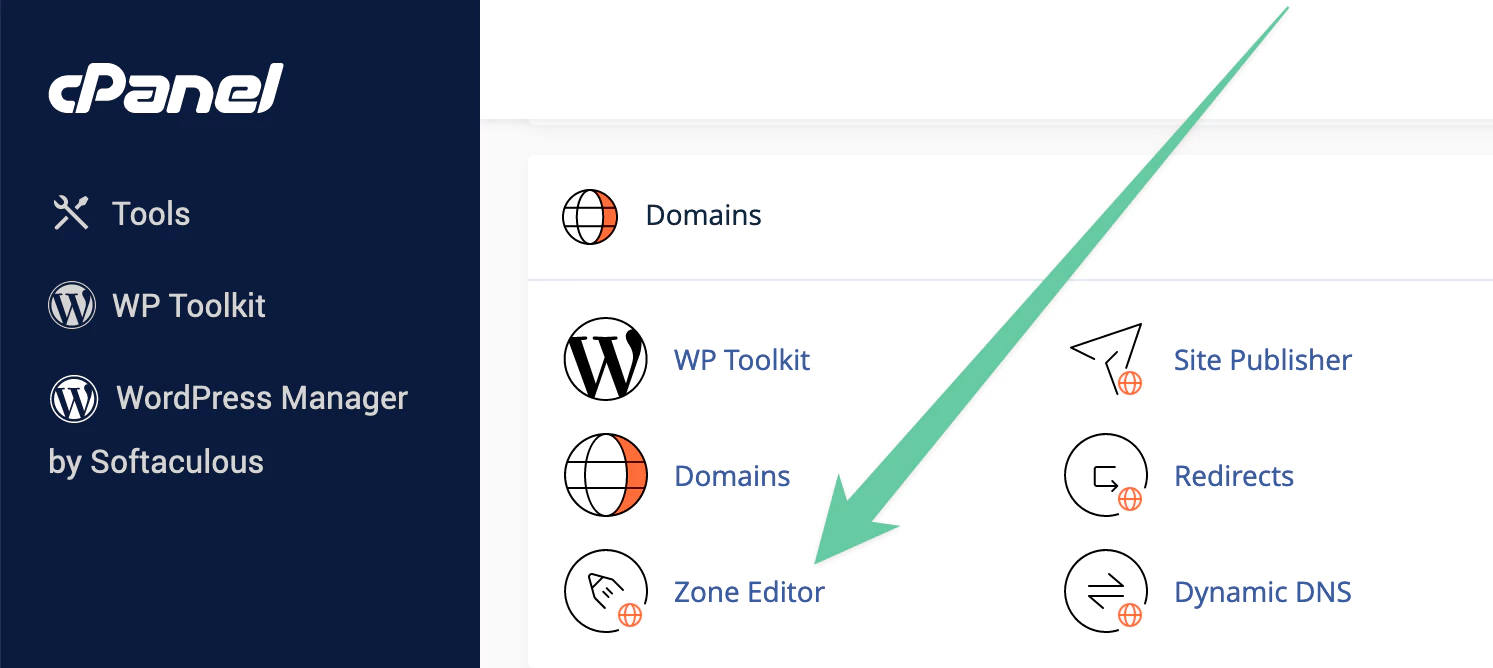Select the Tools wrench icon in sidebar

(x=68, y=212)
